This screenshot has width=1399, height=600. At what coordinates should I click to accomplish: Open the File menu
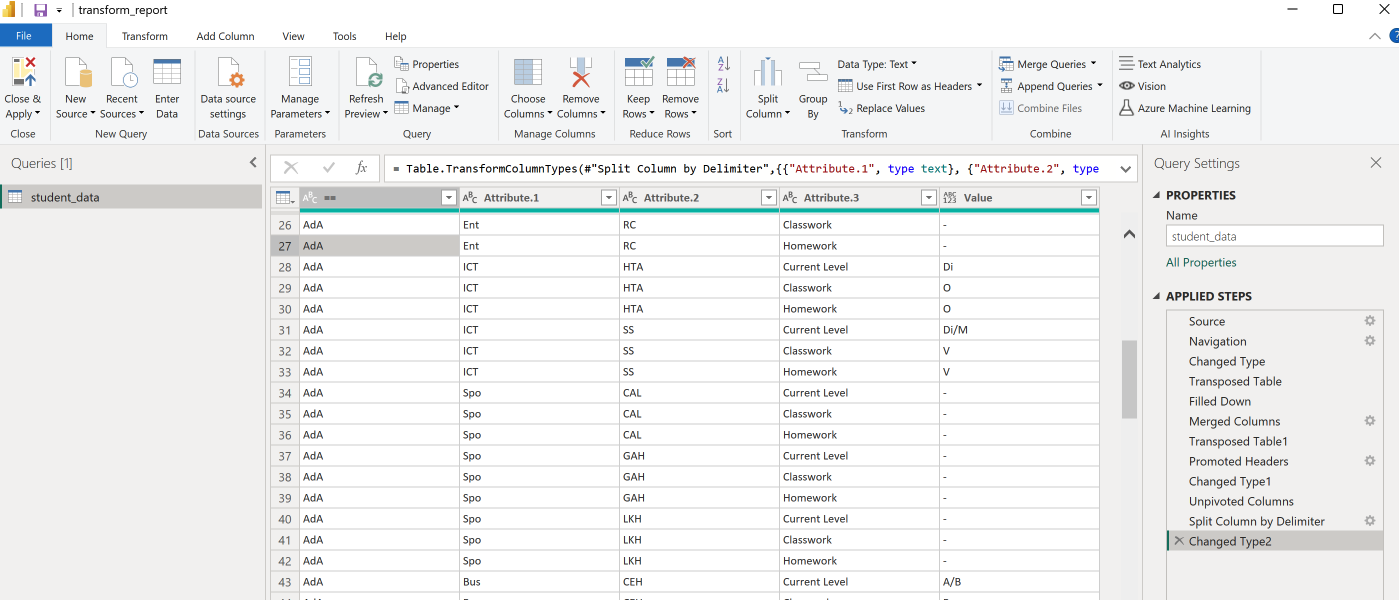(24, 36)
